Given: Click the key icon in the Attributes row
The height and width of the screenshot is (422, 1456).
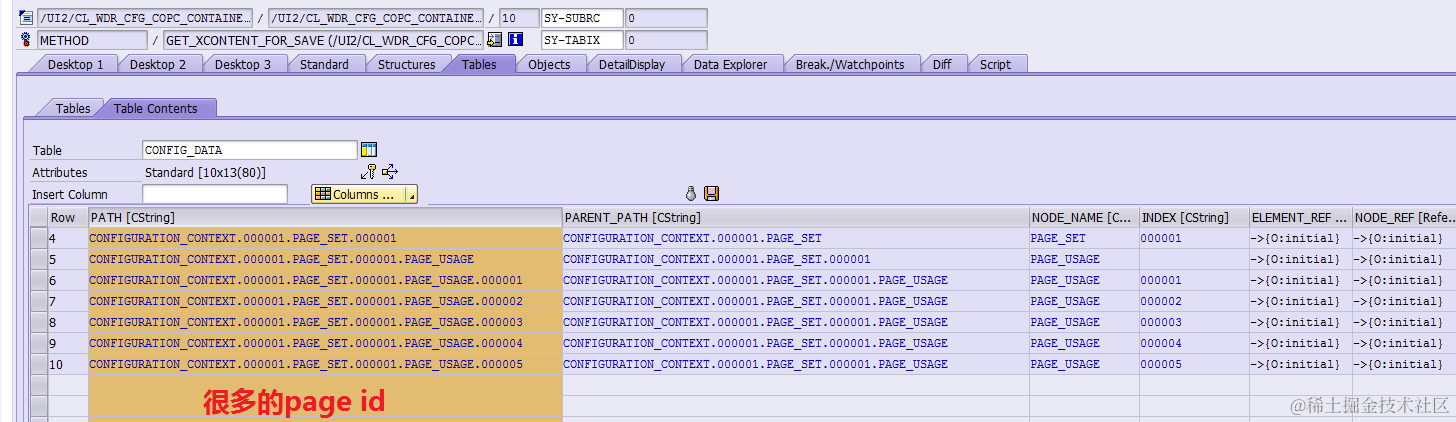Looking at the screenshot, I should click(x=369, y=172).
